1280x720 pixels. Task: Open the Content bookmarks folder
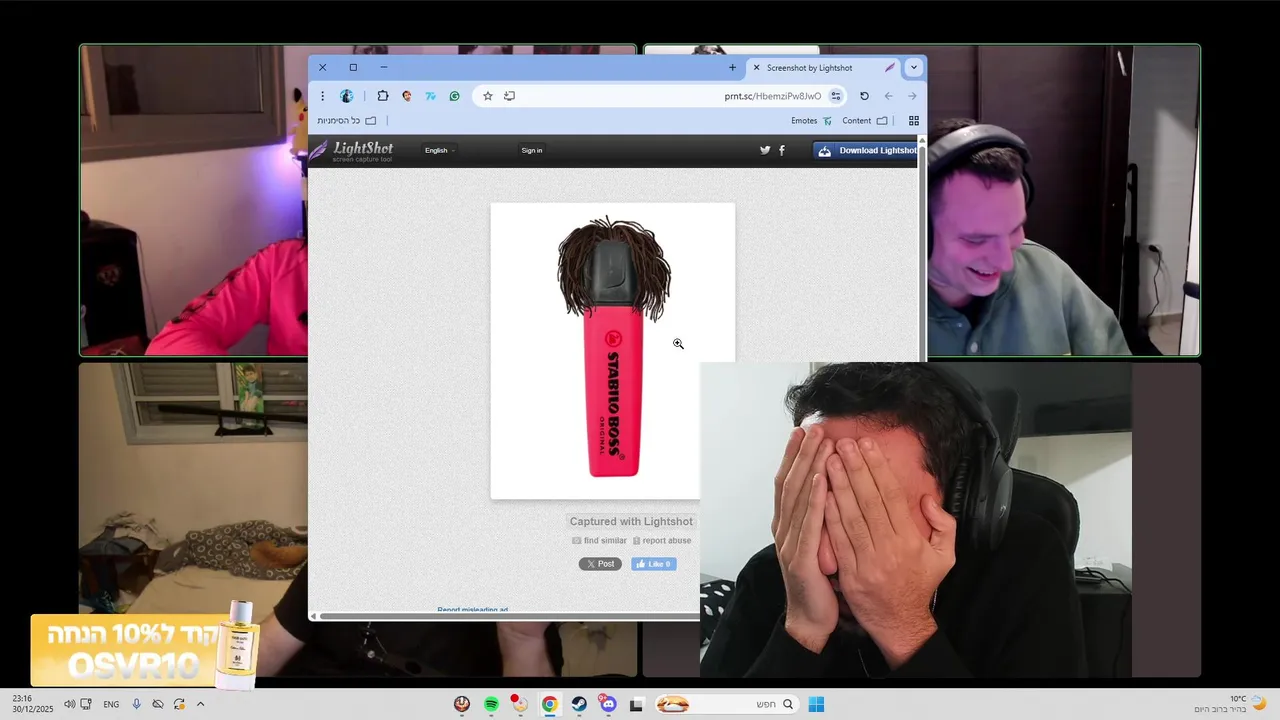(x=865, y=121)
